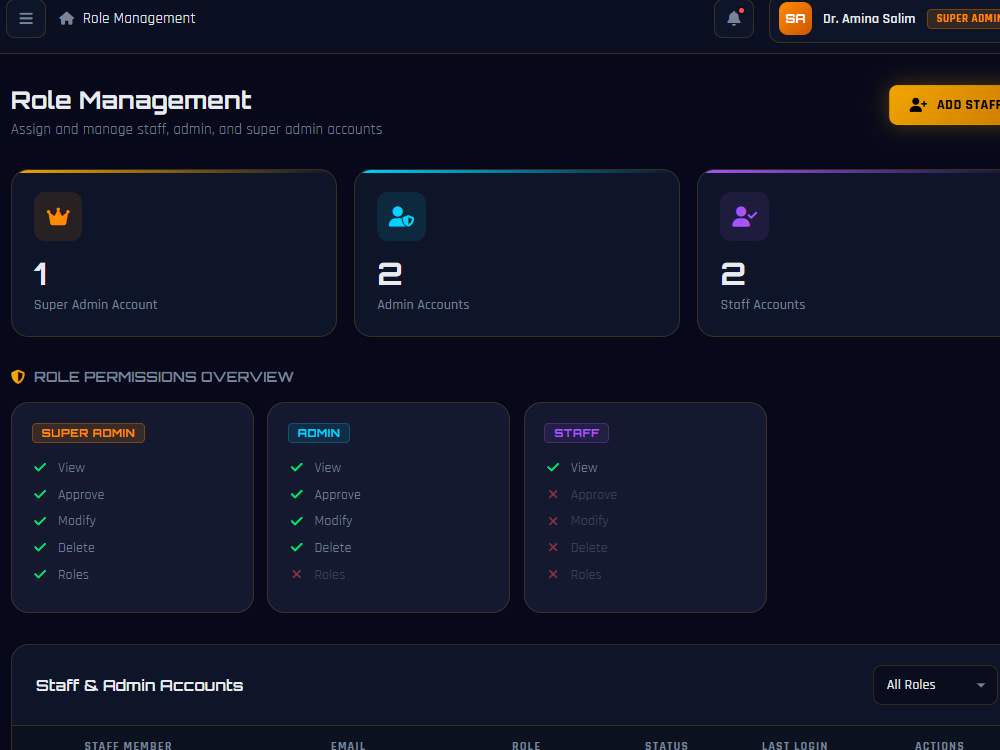Click the Admin Roles cross mark

pos(297,574)
